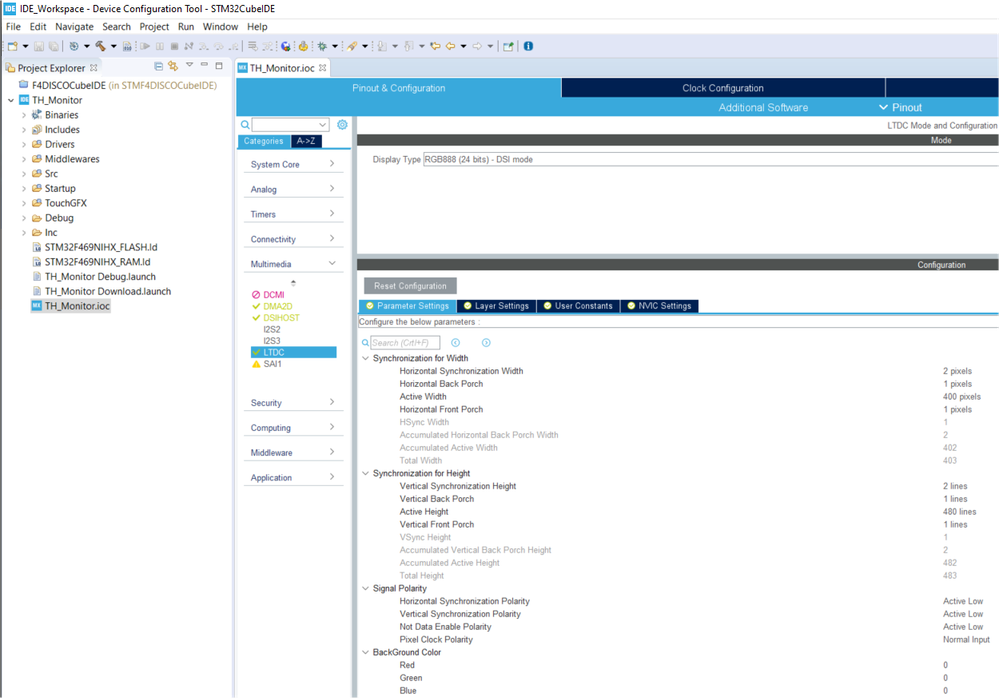999x698 pixels.
Task: Click Horizontal Synchronization Polarity value Active Low
Action: [963, 601]
